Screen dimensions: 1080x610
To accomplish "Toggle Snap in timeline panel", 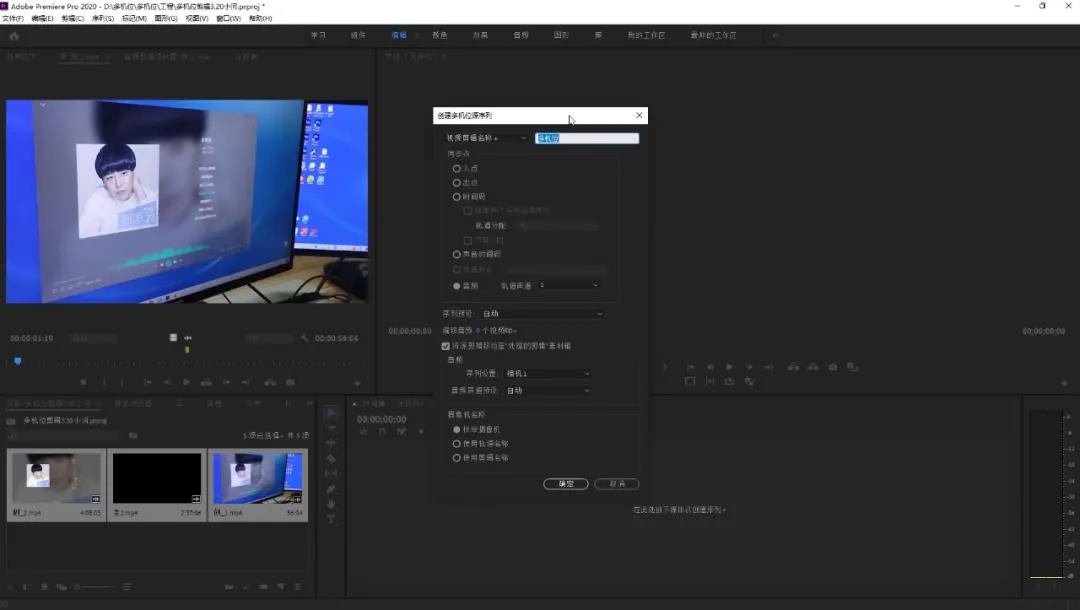I will tap(382, 431).
